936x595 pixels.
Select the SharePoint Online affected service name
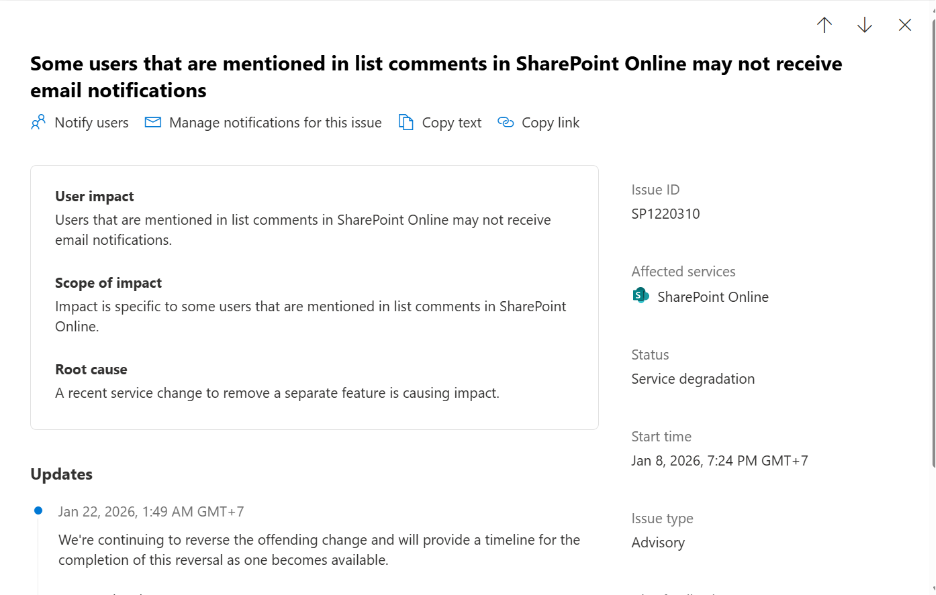[713, 297]
